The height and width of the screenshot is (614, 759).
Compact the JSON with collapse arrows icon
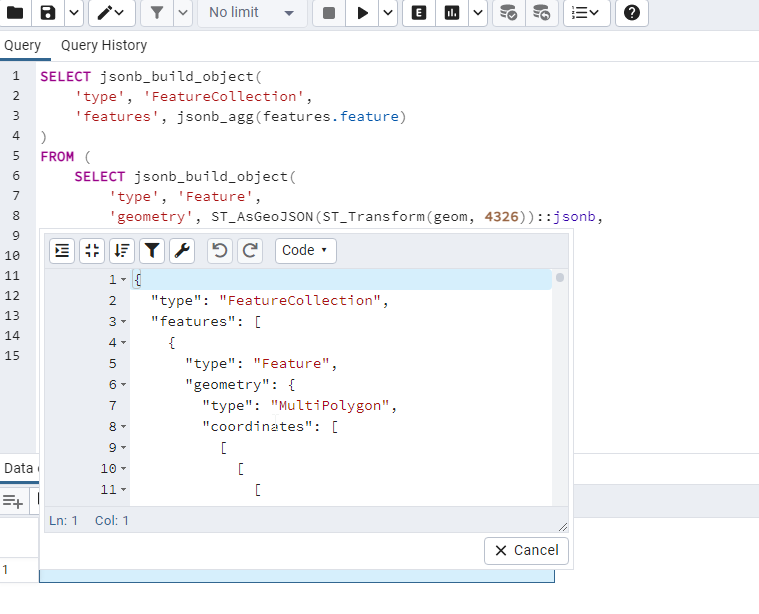pyautogui.click(x=92, y=251)
